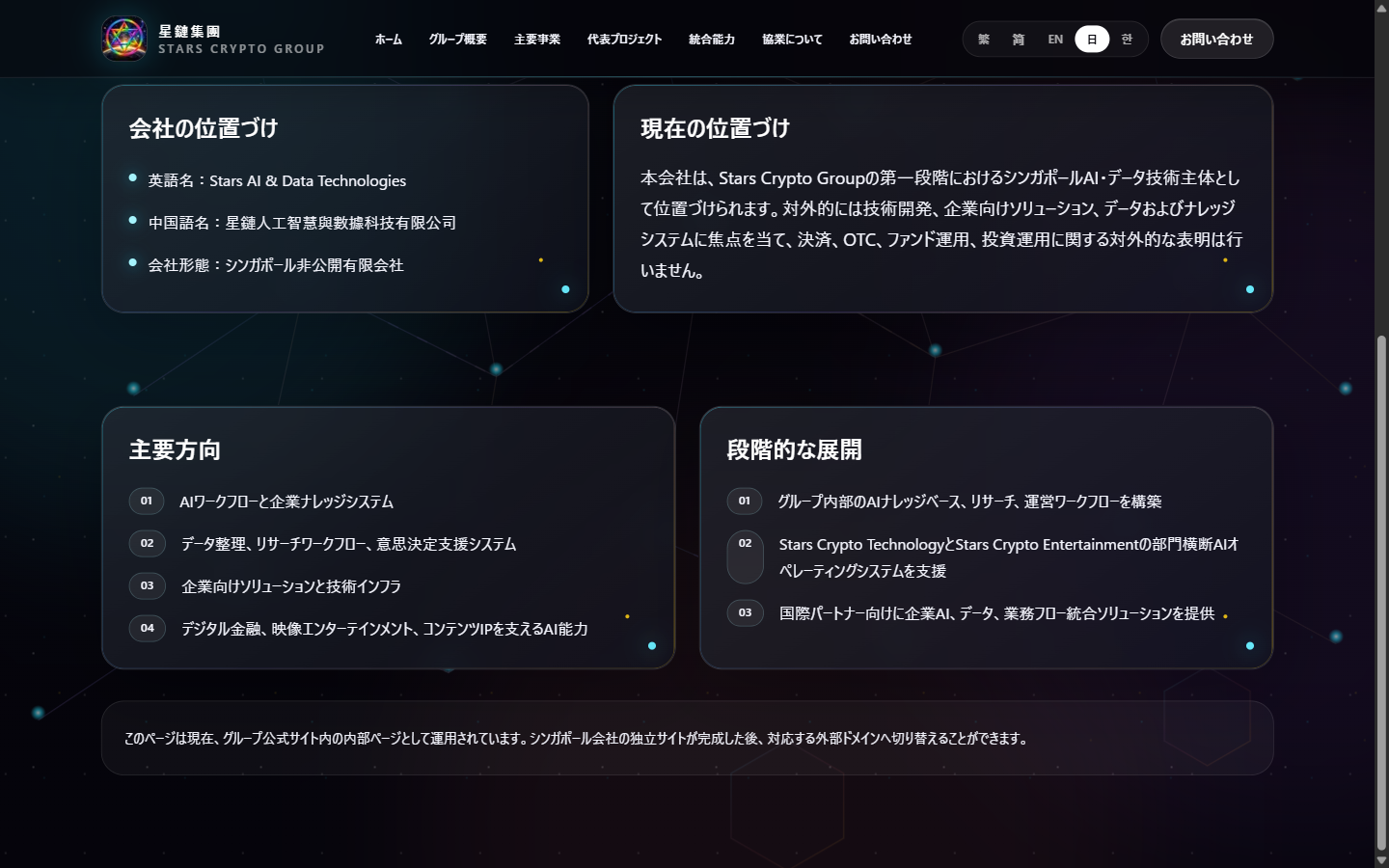Click the 02 badge beside データ整理、リサーチワークフロー

(148, 544)
